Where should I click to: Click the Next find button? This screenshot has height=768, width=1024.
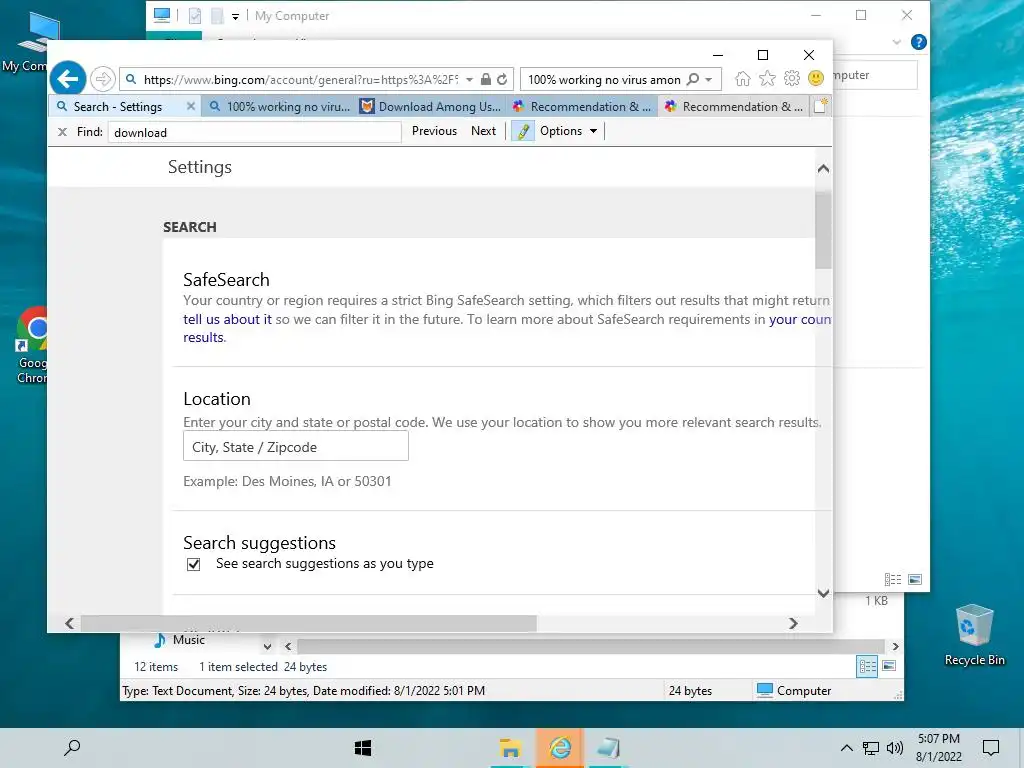point(483,131)
